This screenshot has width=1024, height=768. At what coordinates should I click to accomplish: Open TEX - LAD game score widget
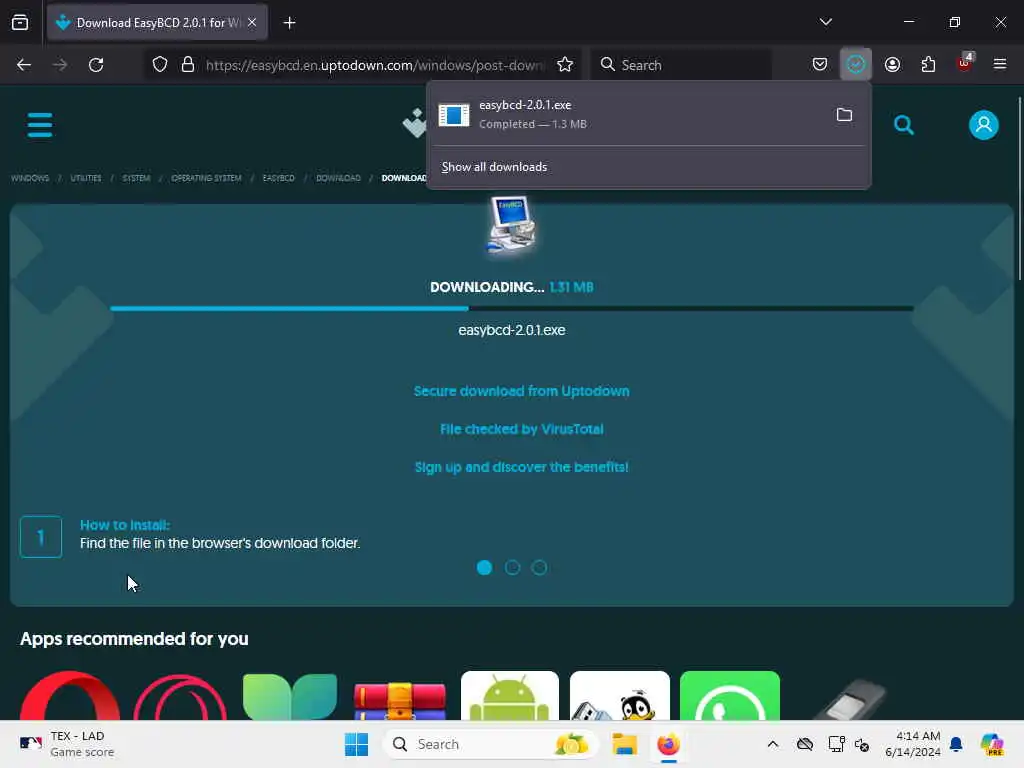tap(67, 744)
